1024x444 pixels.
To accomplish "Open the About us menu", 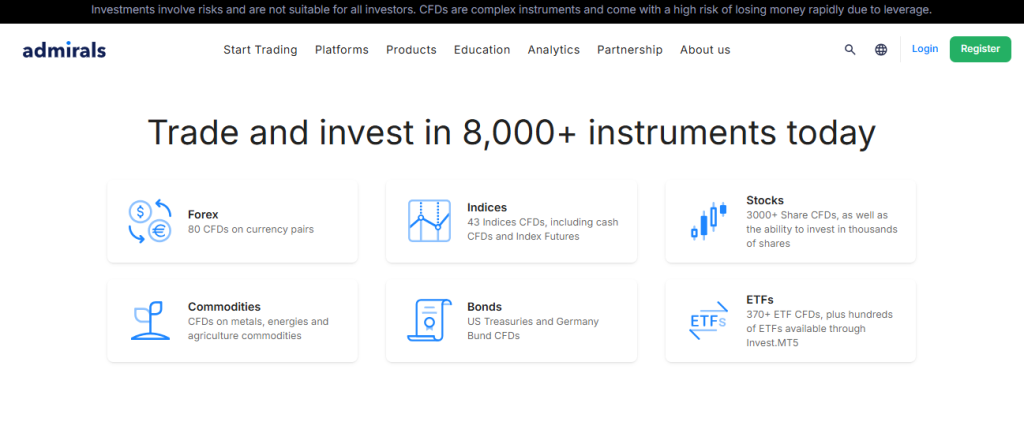I will click(705, 50).
